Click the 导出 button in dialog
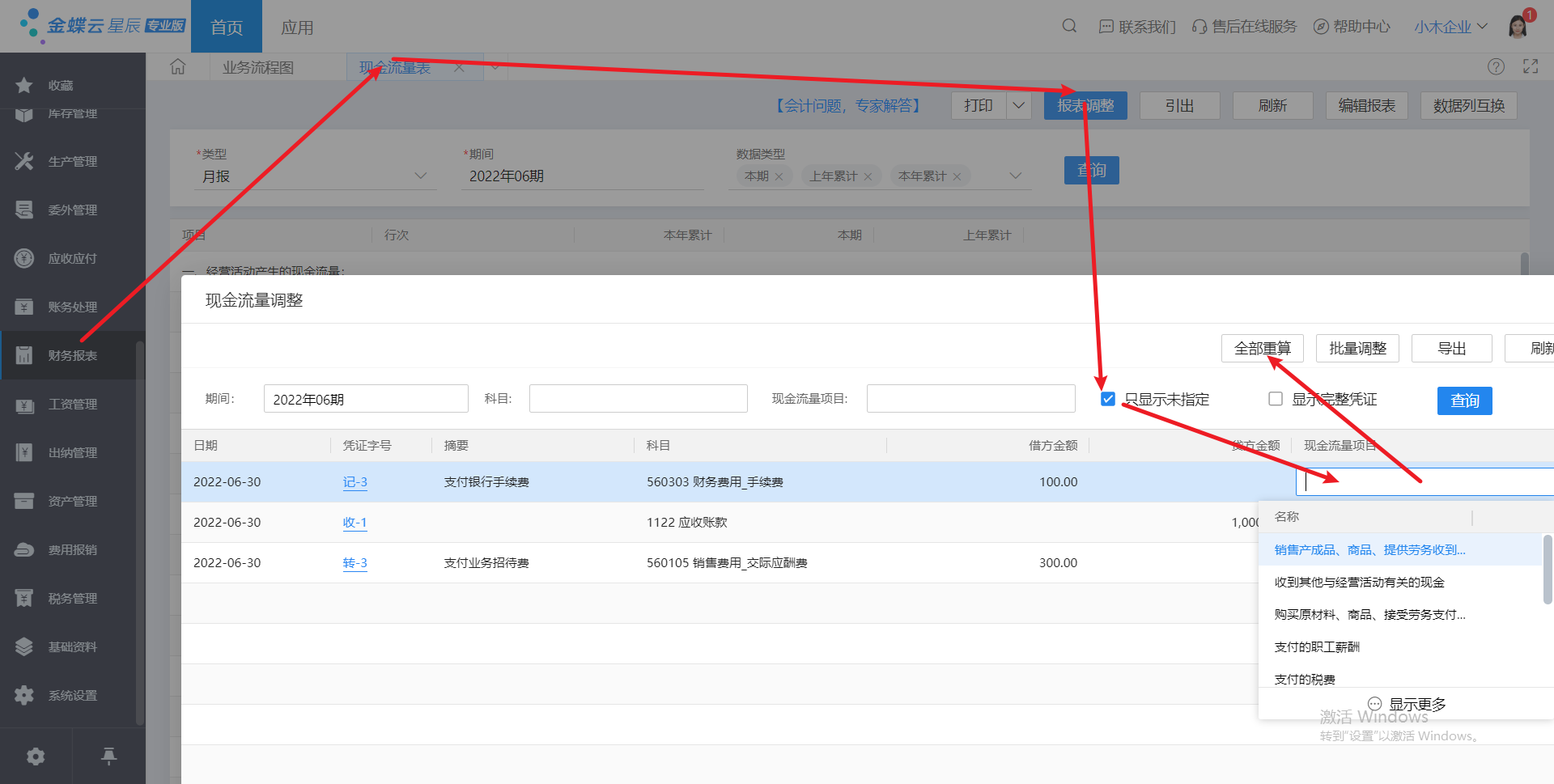The width and height of the screenshot is (1554, 784). coord(1451,348)
